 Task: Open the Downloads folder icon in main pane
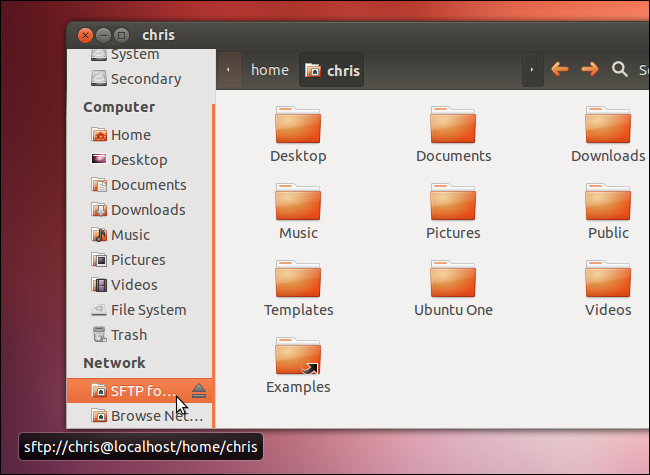608,125
